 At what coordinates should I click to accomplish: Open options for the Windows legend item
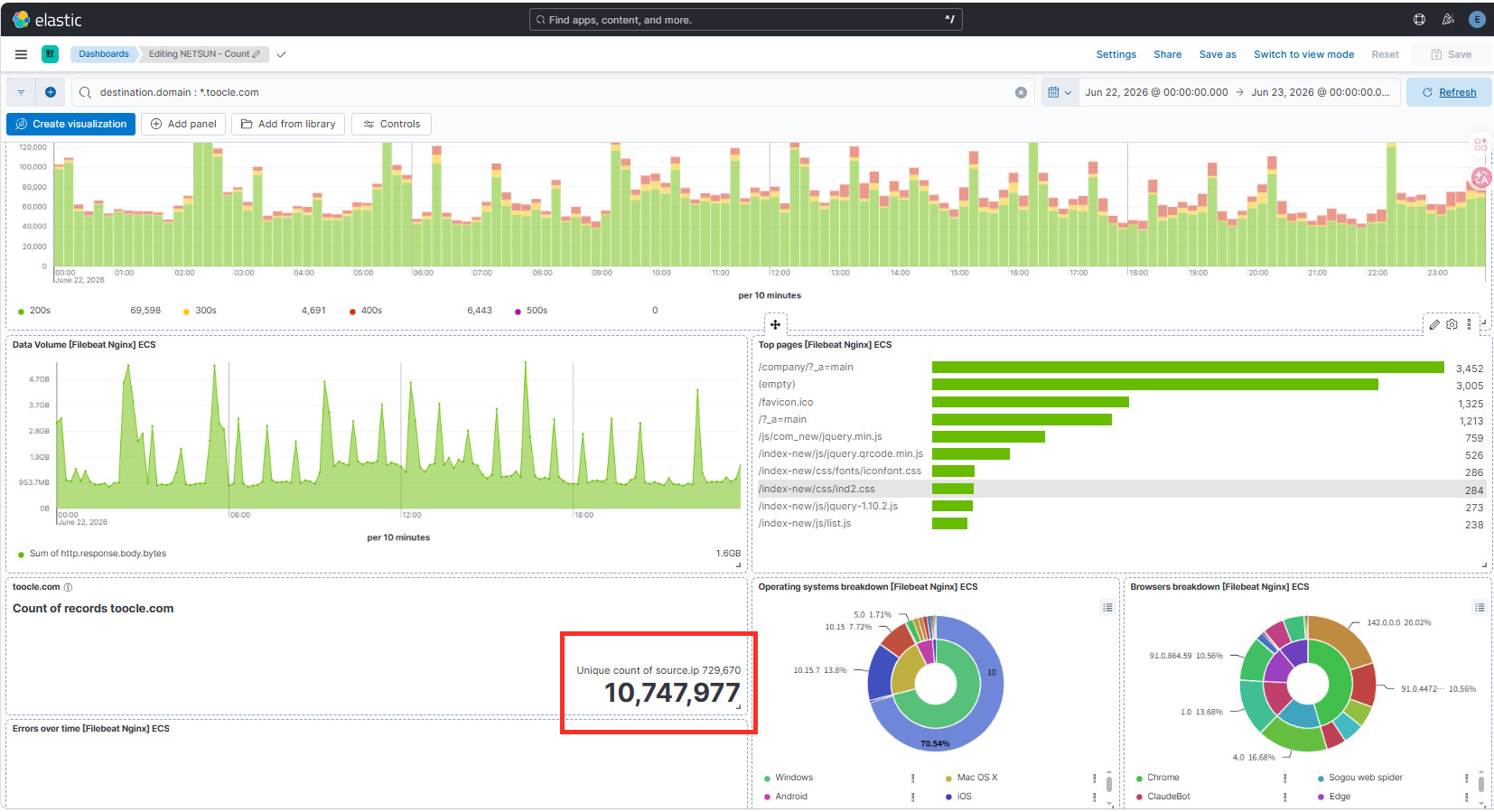point(912,778)
